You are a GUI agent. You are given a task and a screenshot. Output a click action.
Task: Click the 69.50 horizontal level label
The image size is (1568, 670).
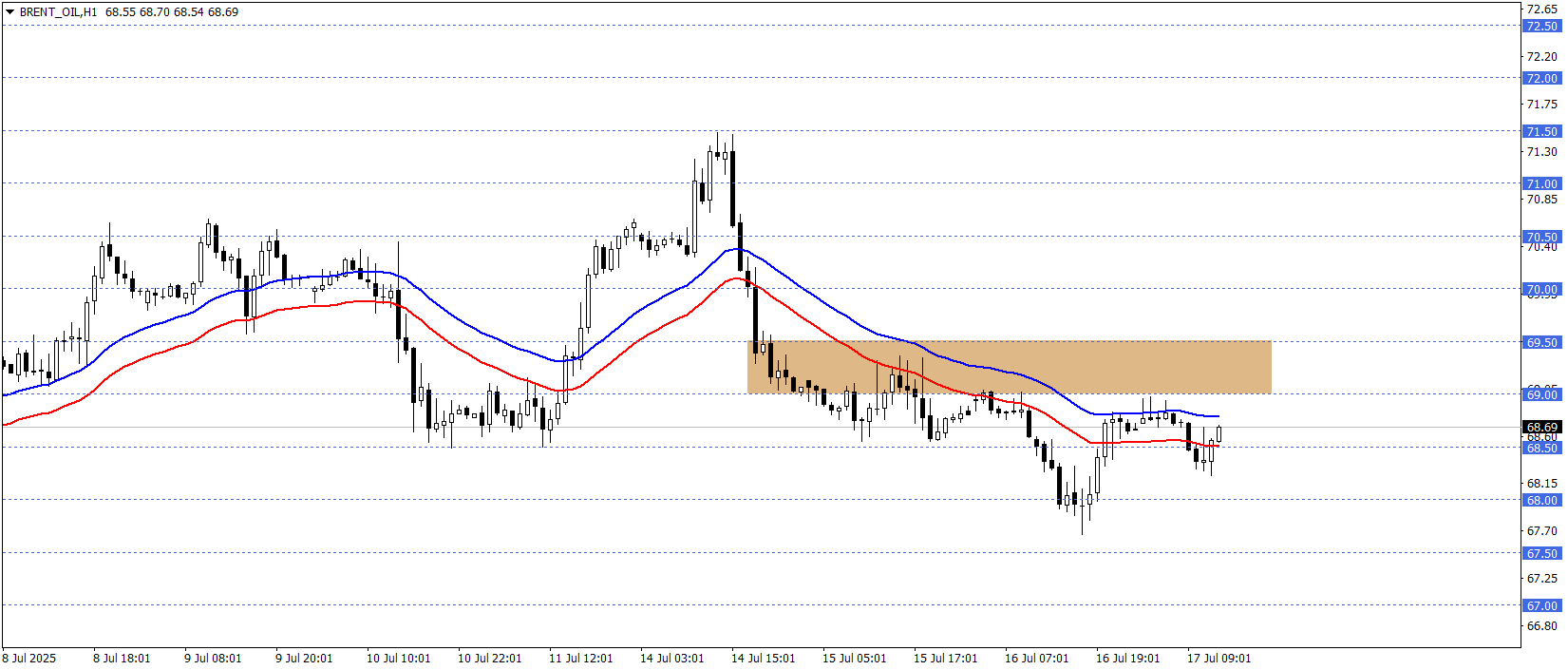point(1541,343)
